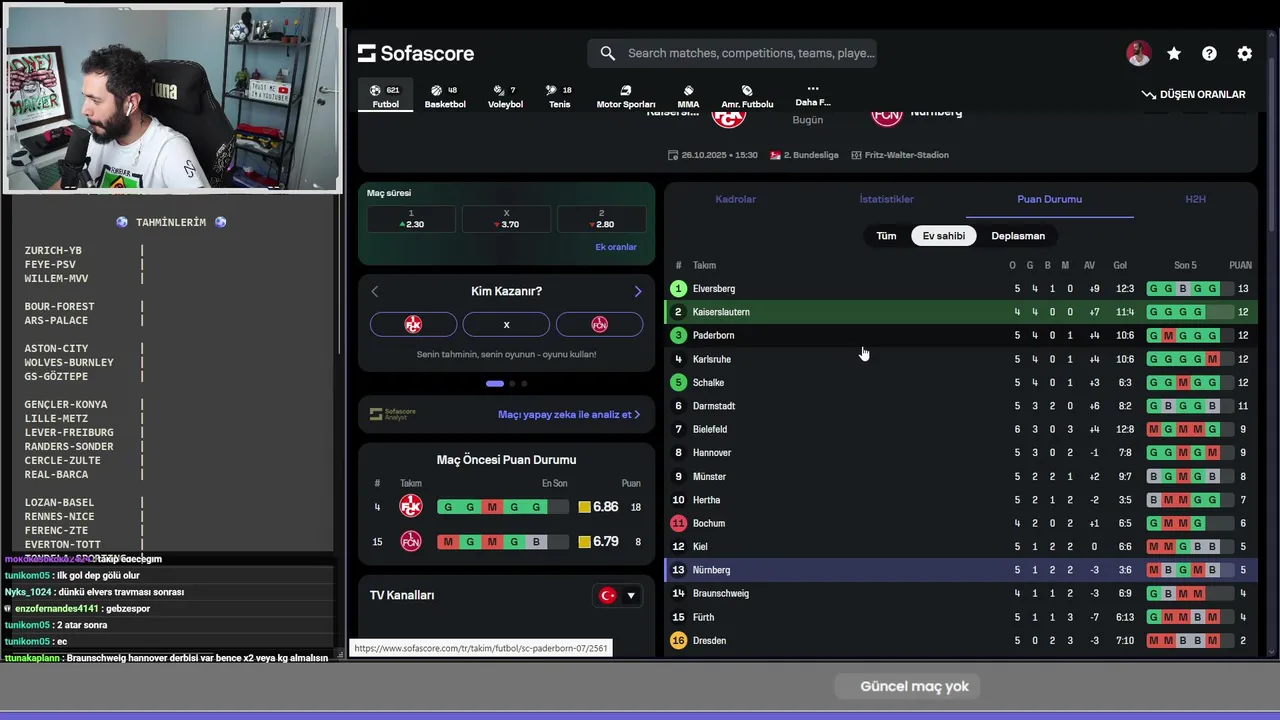Click the Fritz-Walter-Stadion stadium icon
Image resolution: width=1280 pixels, height=720 pixels.
tap(856, 155)
